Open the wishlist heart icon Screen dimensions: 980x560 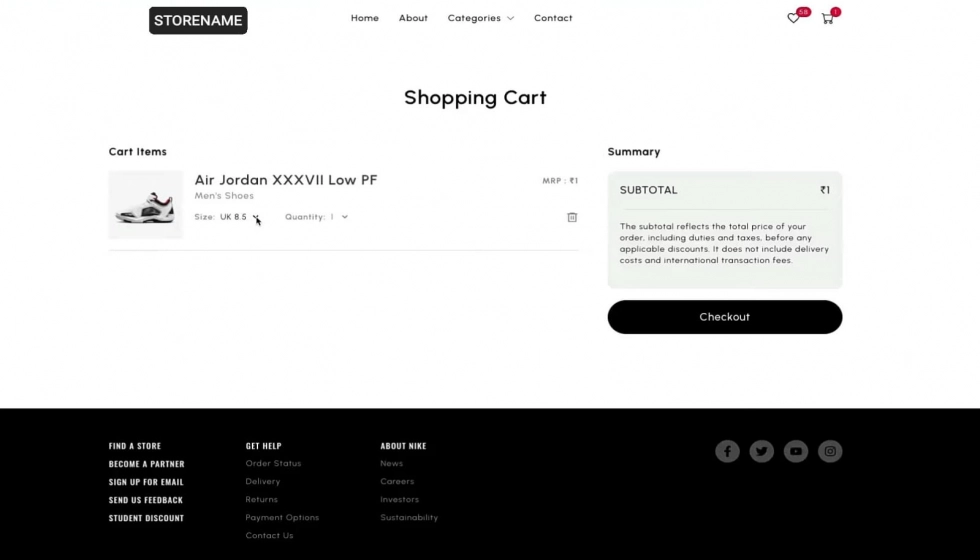tap(793, 18)
